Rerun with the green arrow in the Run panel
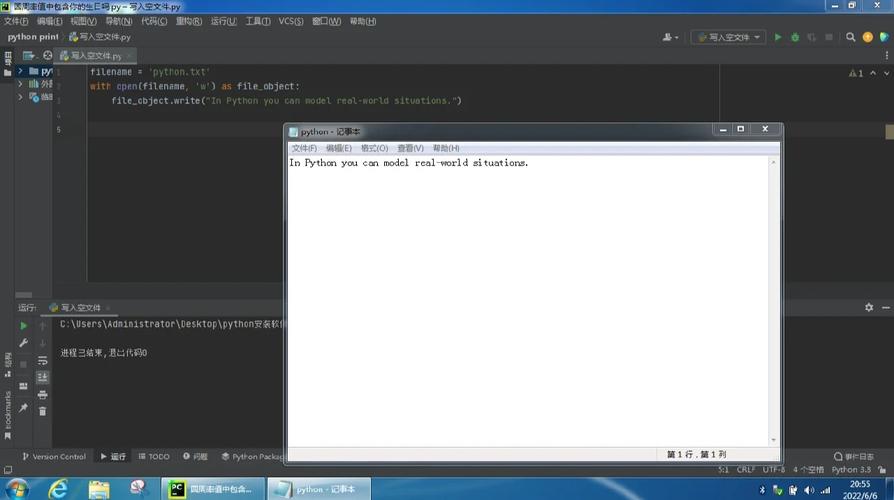Image resolution: width=894 pixels, height=500 pixels. (x=23, y=326)
